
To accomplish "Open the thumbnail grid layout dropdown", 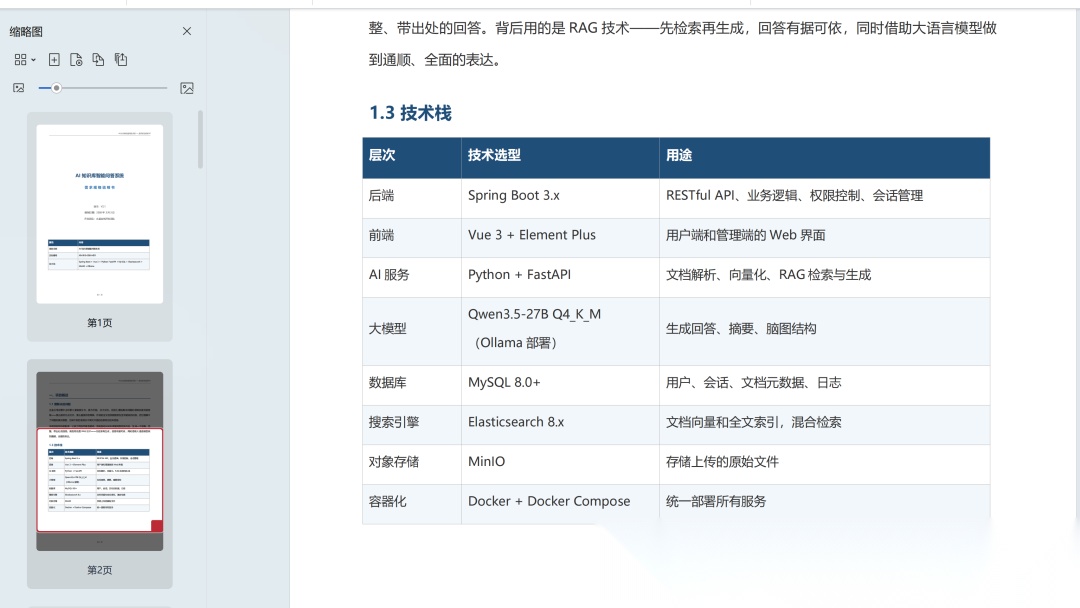I will click(24, 60).
